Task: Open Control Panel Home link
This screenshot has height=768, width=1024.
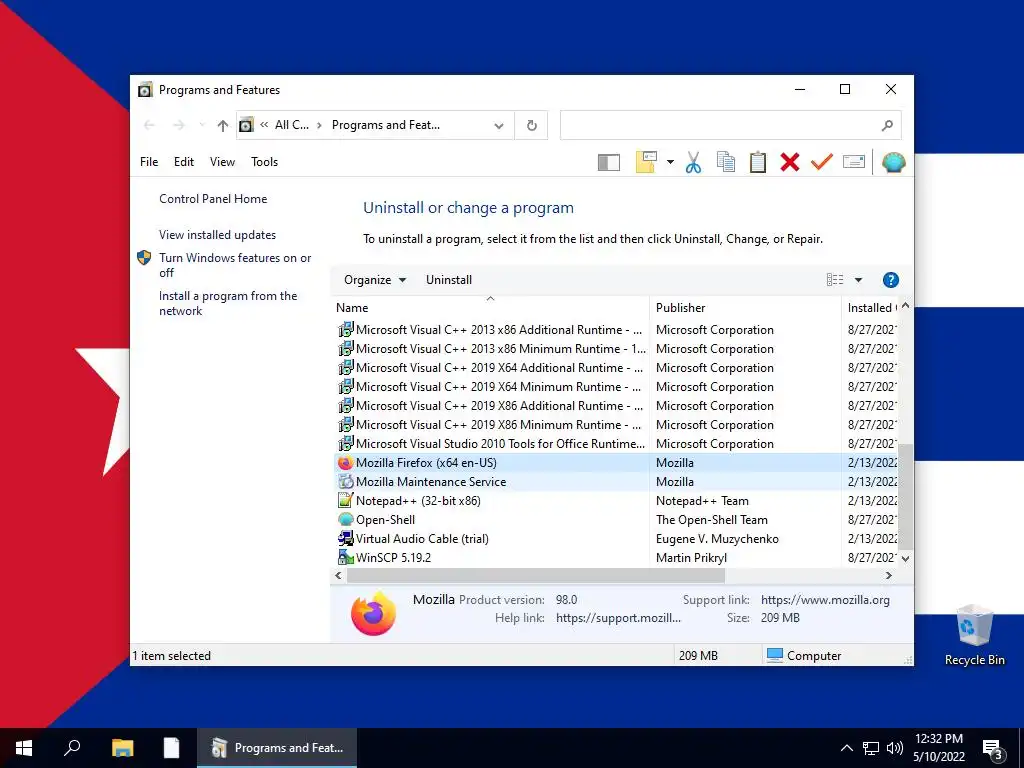Action: tap(213, 199)
